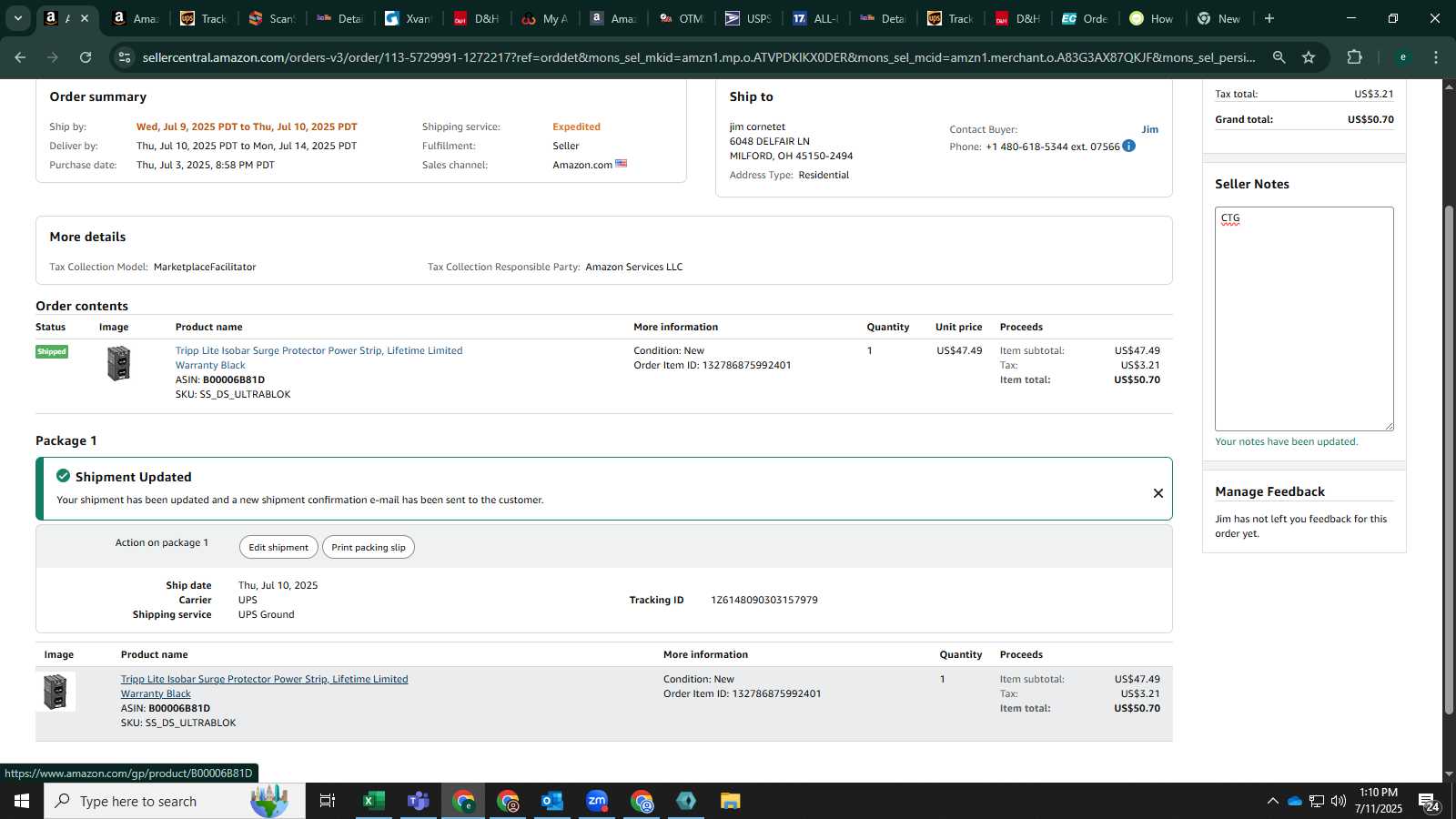Viewport: 1456px width, 819px height.
Task: Click the UPS Ground shipping service value
Action: [x=267, y=614]
